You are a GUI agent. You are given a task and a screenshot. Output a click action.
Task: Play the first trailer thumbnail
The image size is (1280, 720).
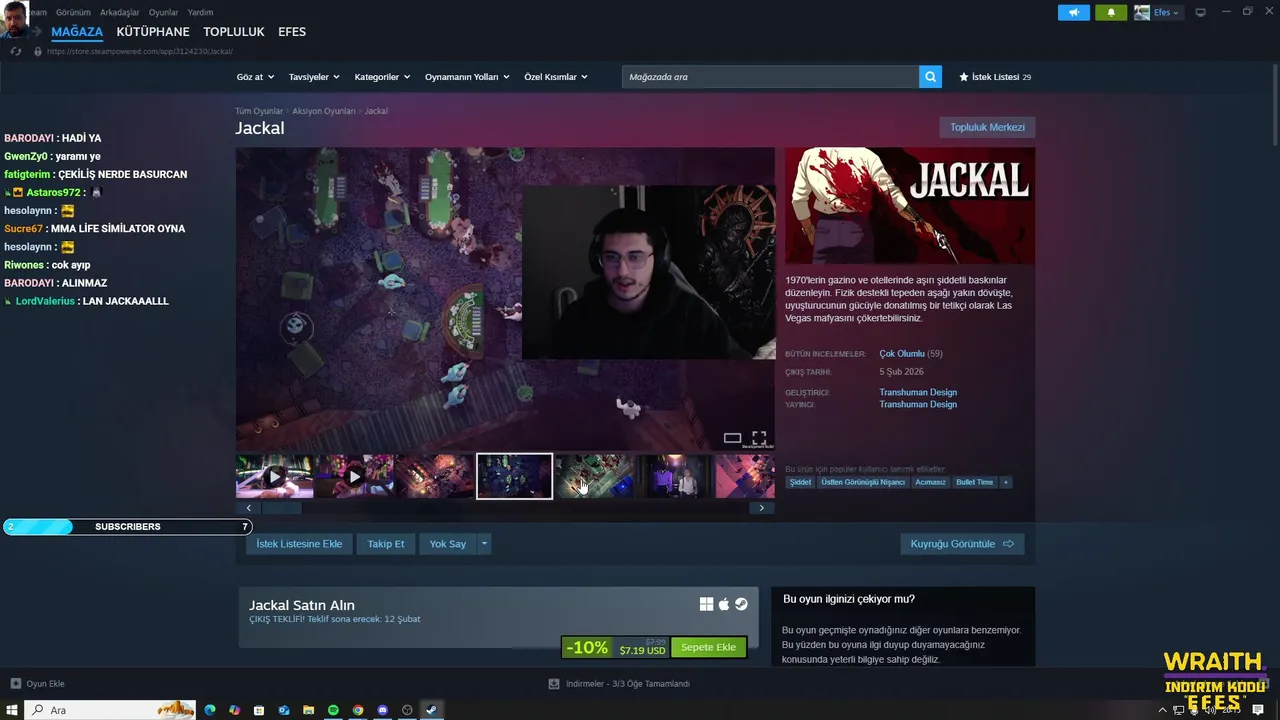[x=274, y=477]
